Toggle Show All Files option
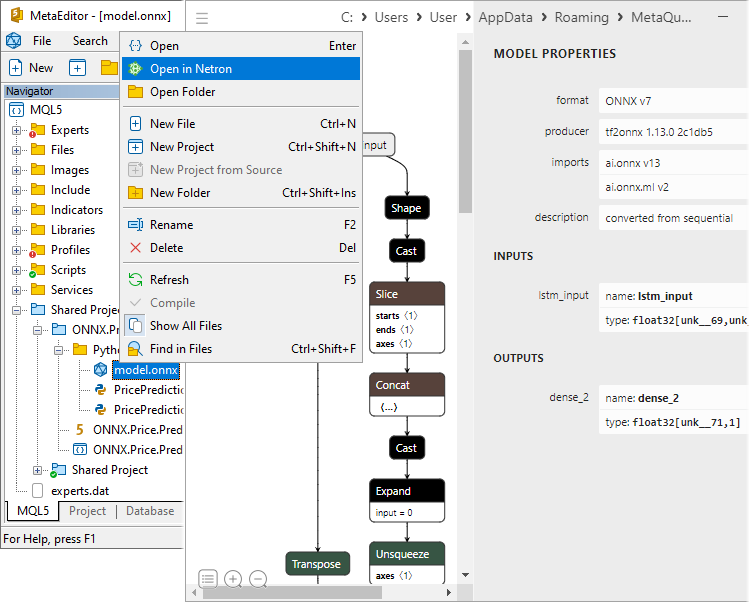This screenshot has width=750, height=602. [241, 326]
